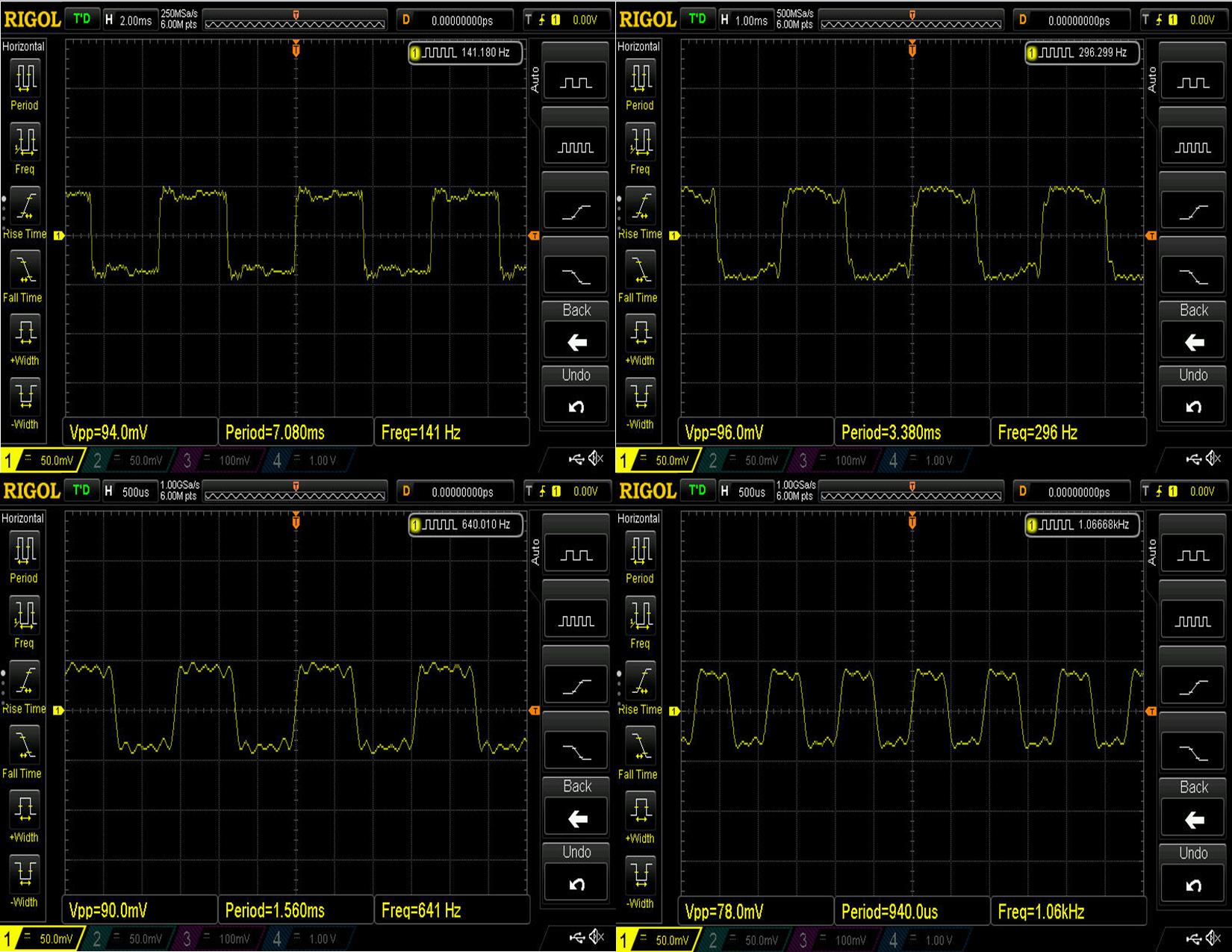This screenshot has height=952, width=1232.
Task: Click H 2.00ms timebase readout
Action: coord(128,20)
